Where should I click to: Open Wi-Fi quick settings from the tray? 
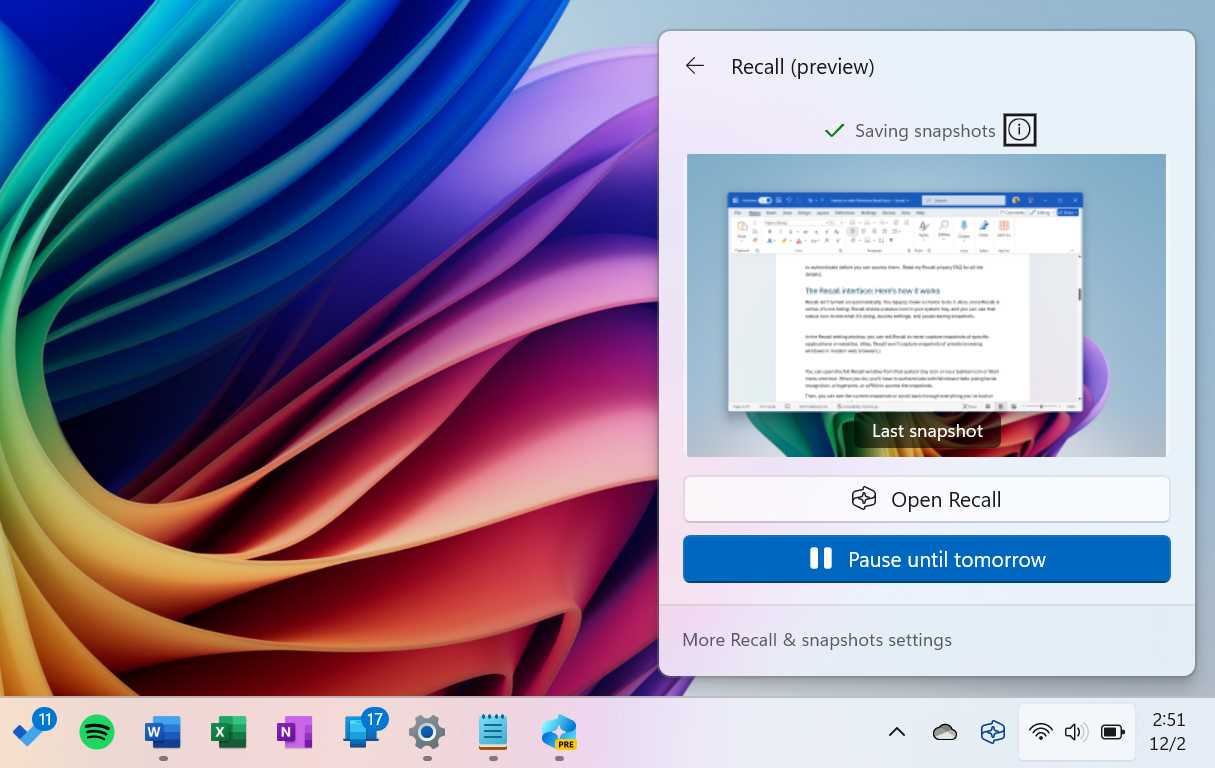[x=1041, y=731]
